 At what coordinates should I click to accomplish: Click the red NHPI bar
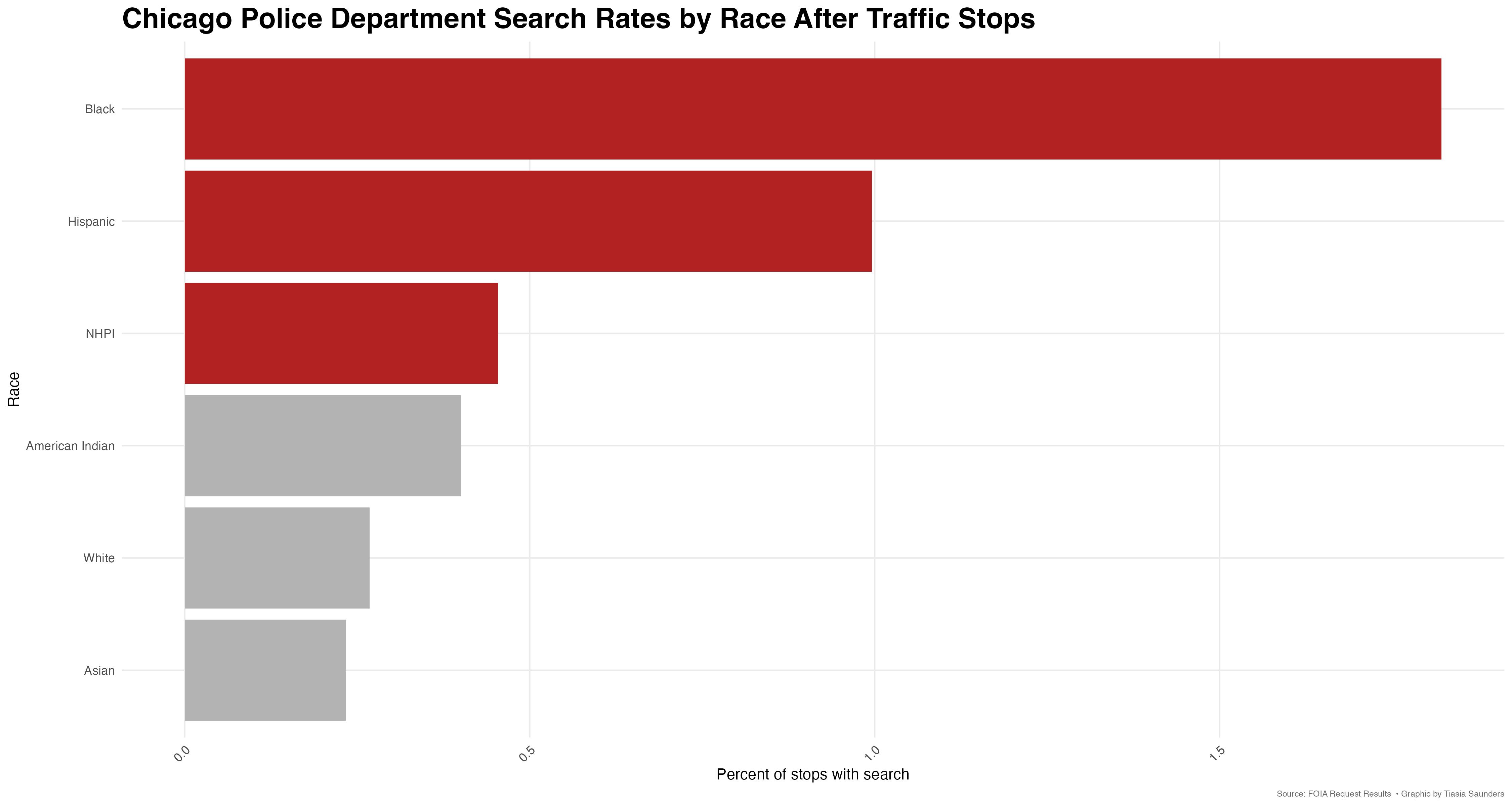(x=341, y=333)
